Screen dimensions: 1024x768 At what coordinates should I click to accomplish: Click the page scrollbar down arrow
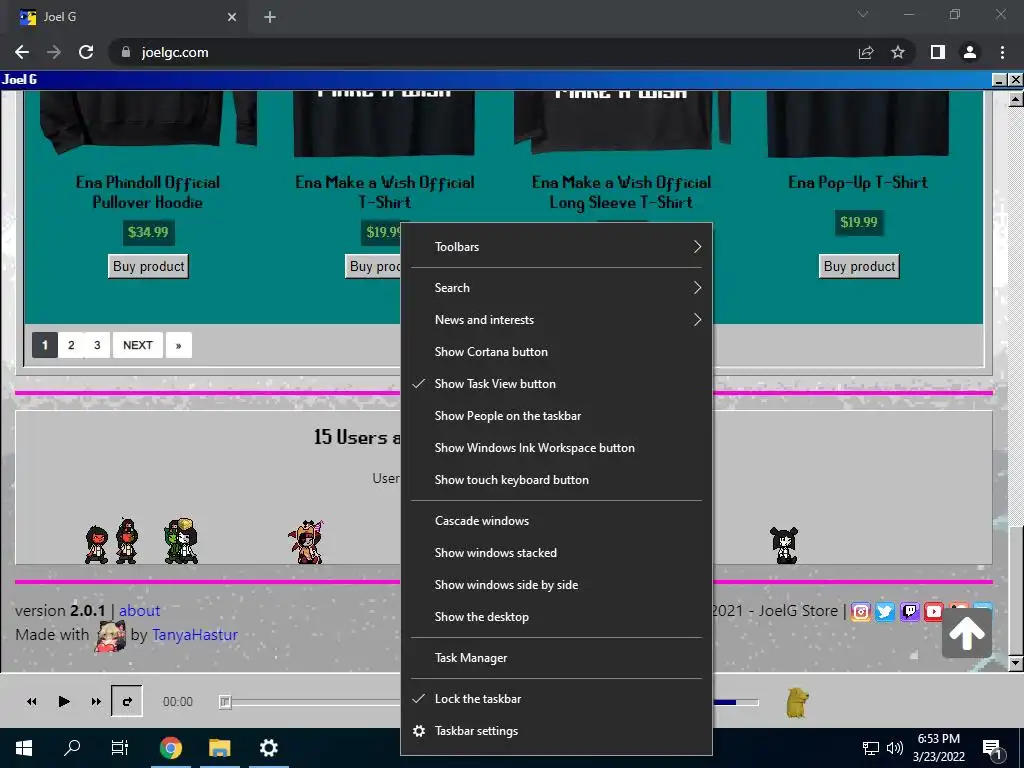[x=1016, y=664]
